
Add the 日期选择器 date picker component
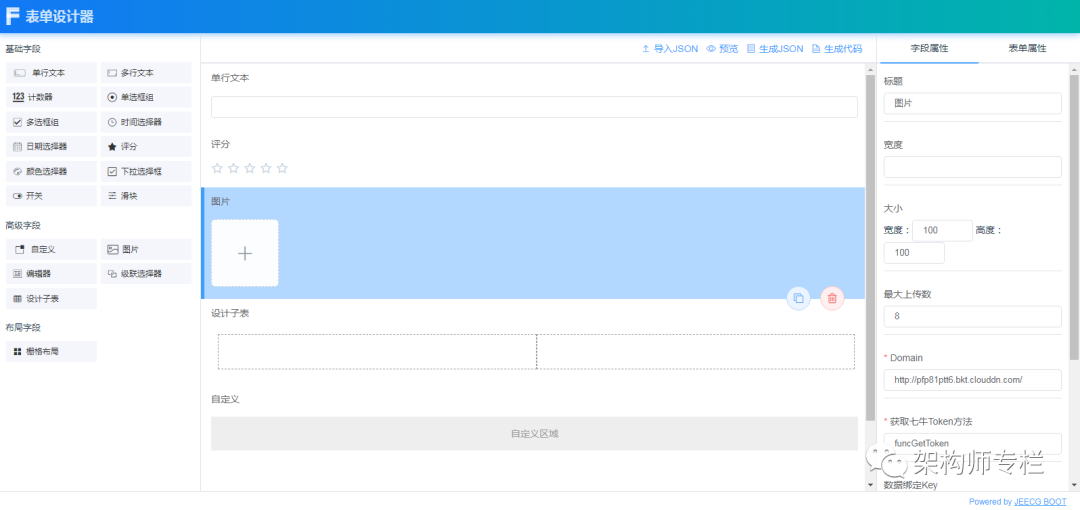(x=51, y=147)
